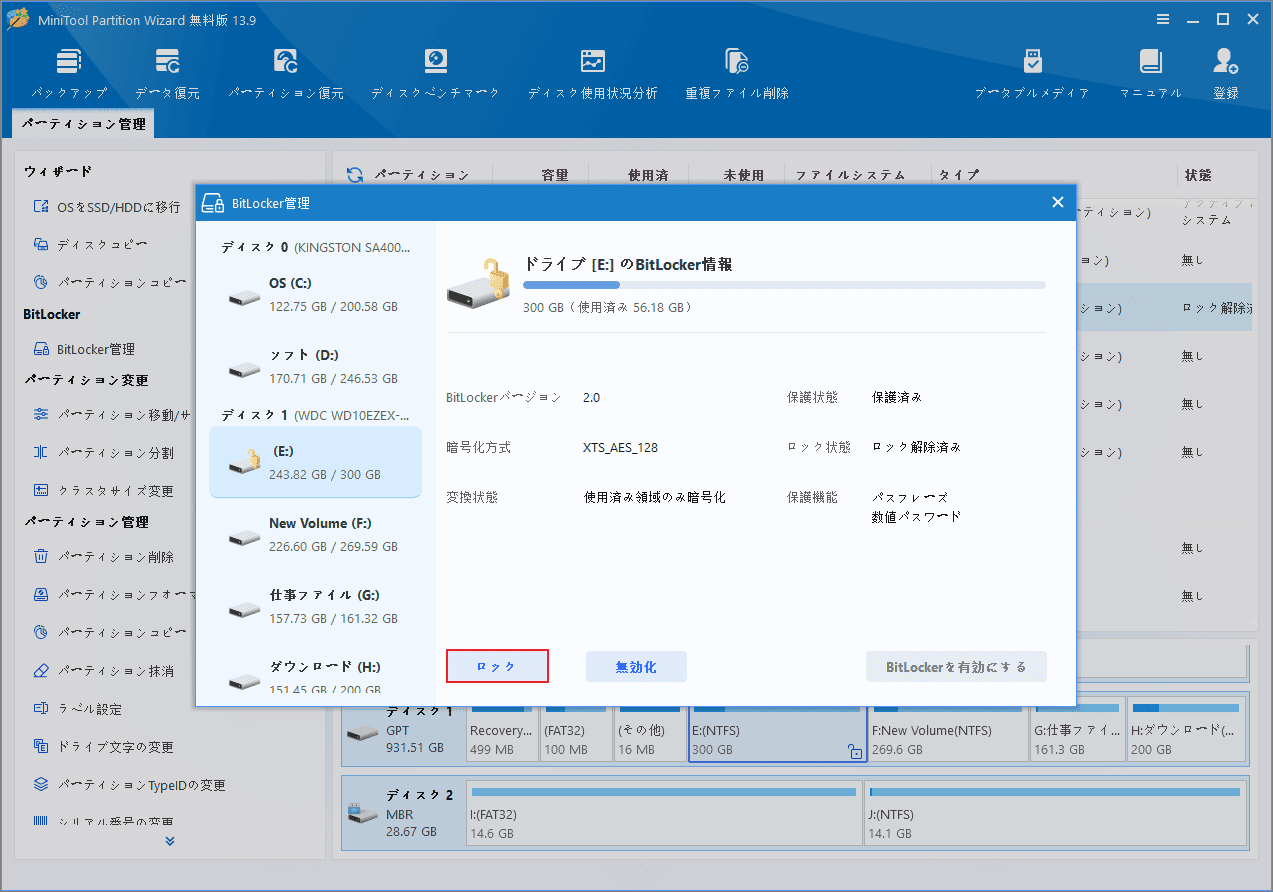Select Split Partition in sidebar

point(103,453)
